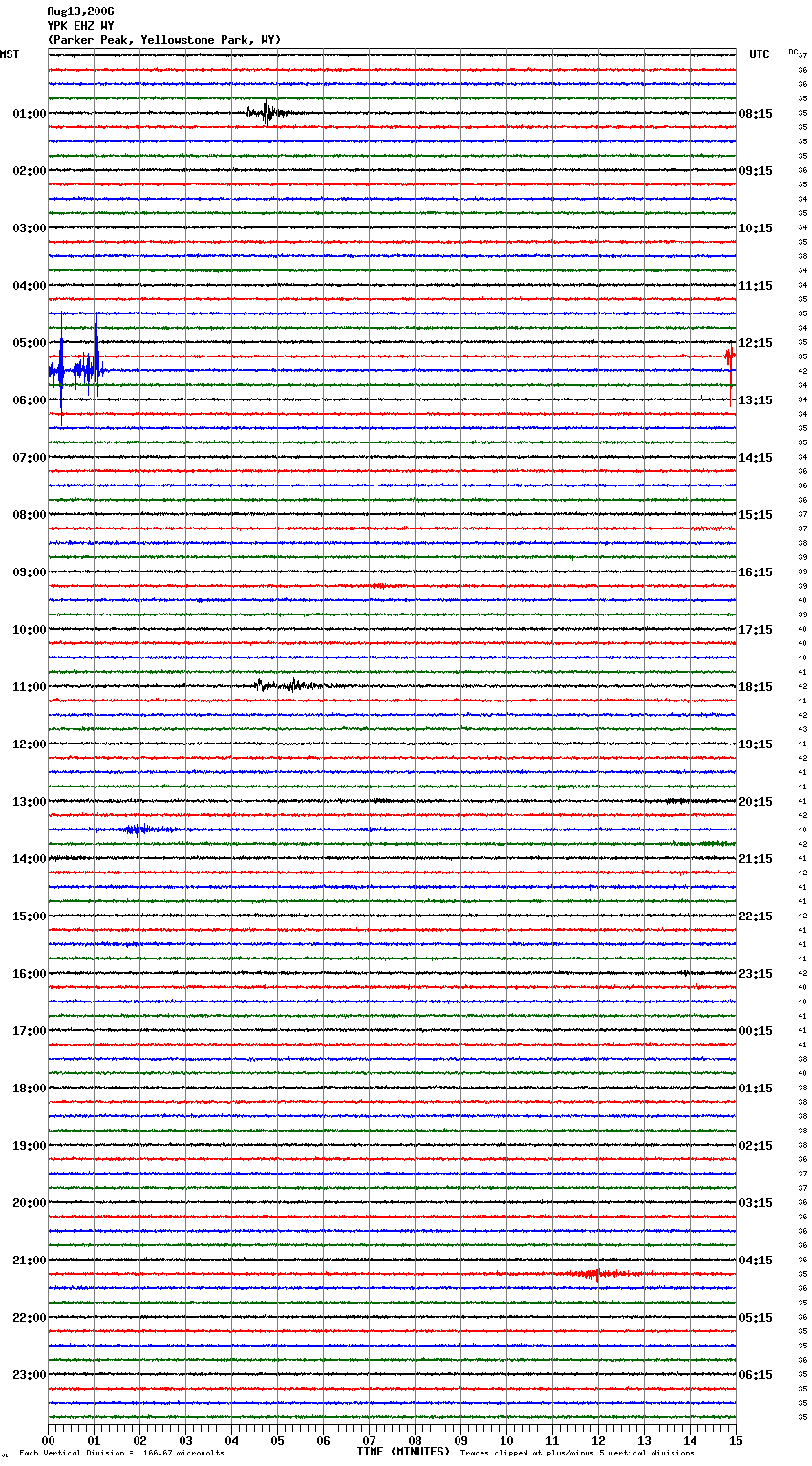Click the 08:15 UTC time label
Image resolution: width=812 pixels, height=1466 pixels.
click(756, 114)
